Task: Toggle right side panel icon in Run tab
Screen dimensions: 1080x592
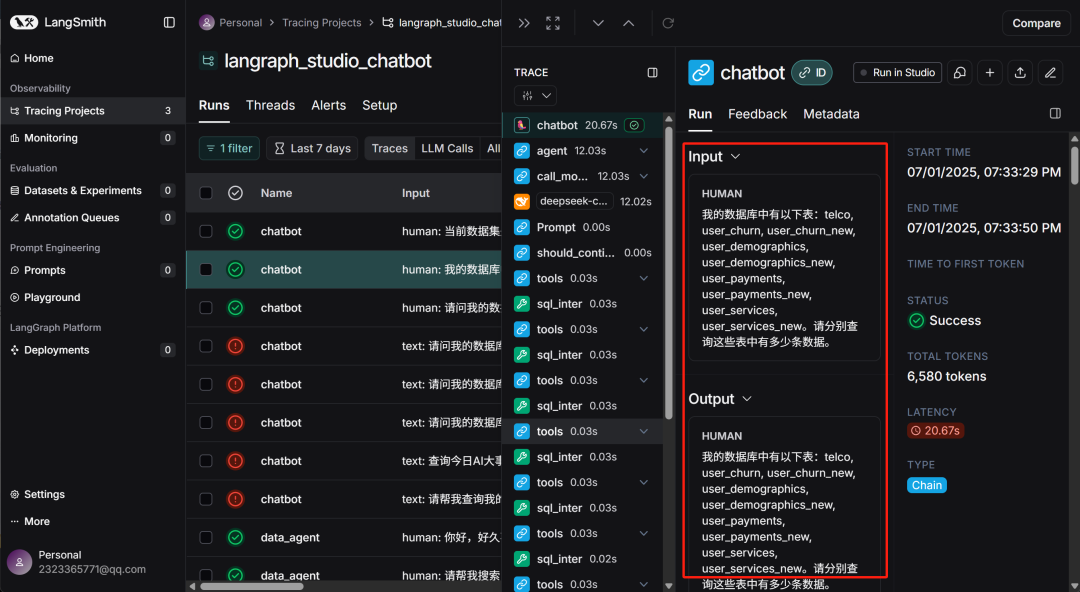Action: (x=1055, y=113)
